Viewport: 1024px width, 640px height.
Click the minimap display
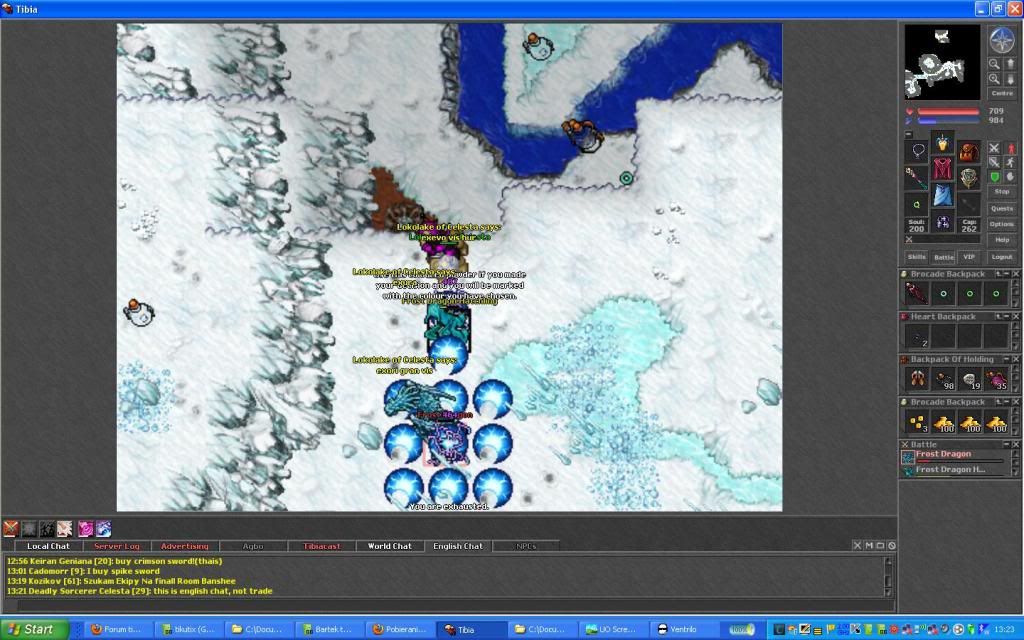click(x=942, y=62)
